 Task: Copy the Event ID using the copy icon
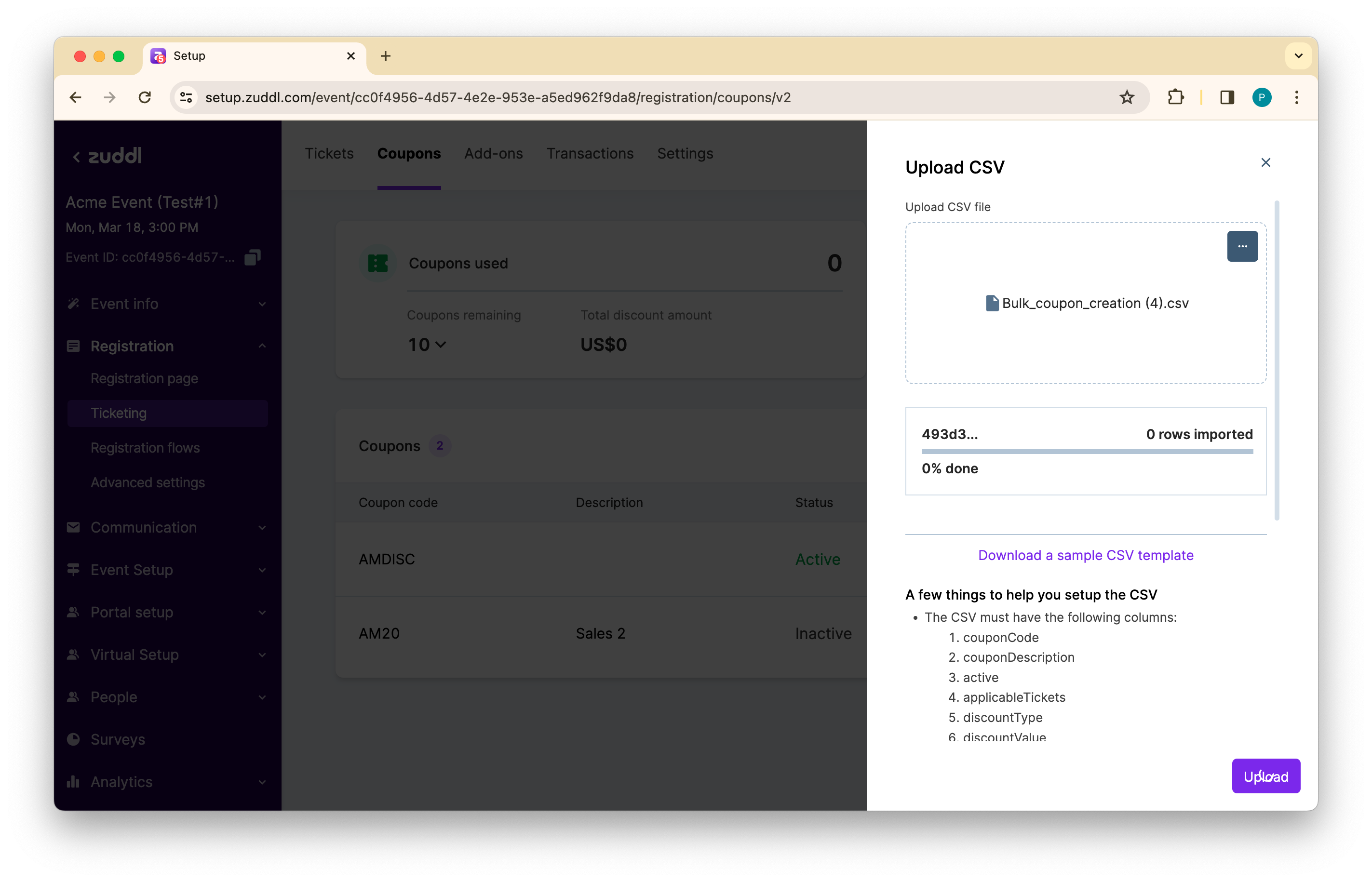point(252,257)
